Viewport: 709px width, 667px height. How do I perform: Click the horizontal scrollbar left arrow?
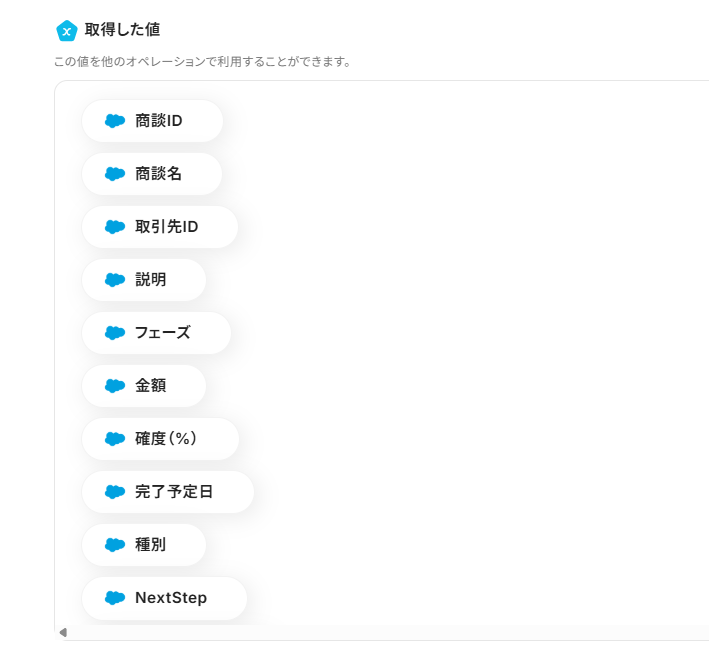pos(63,632)
